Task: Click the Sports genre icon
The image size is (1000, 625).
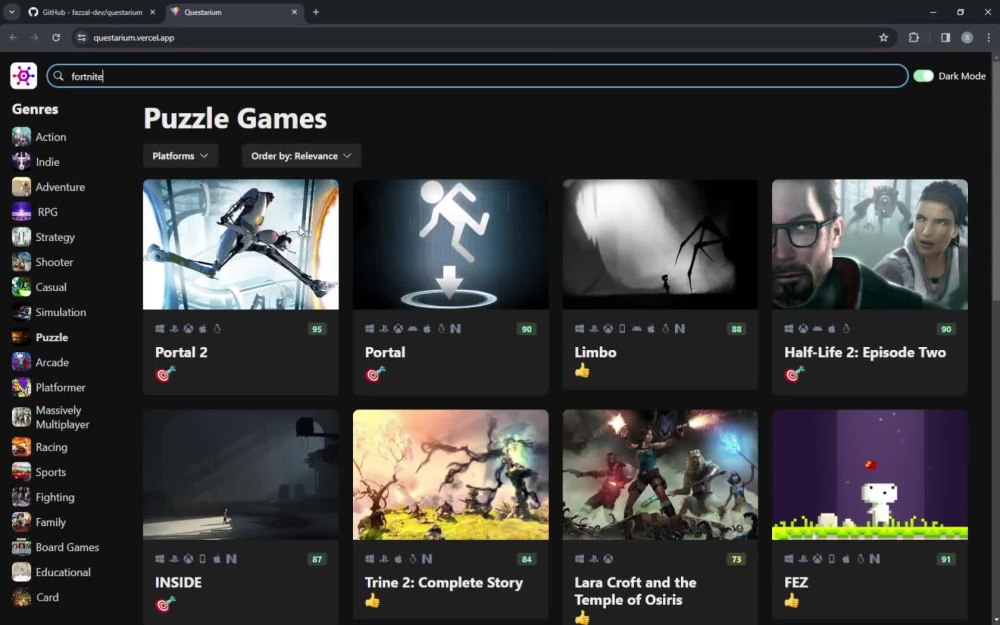Action: [21, 472]
